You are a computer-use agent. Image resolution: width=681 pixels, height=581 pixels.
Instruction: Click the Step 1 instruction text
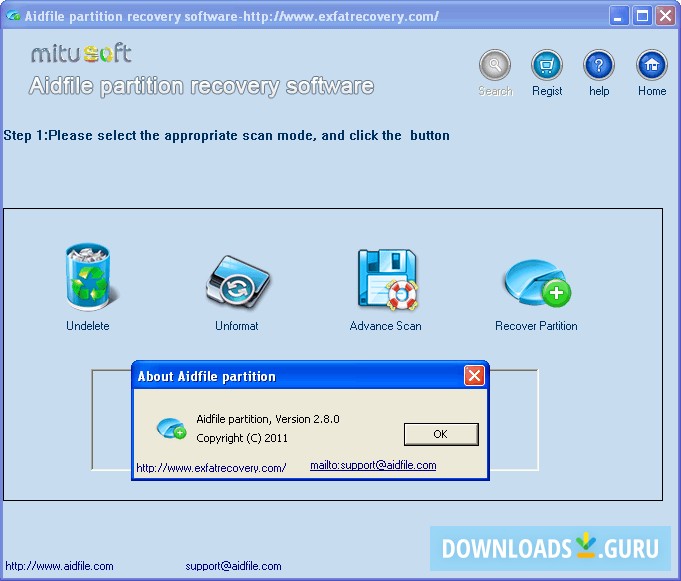[x=226, y=135]
